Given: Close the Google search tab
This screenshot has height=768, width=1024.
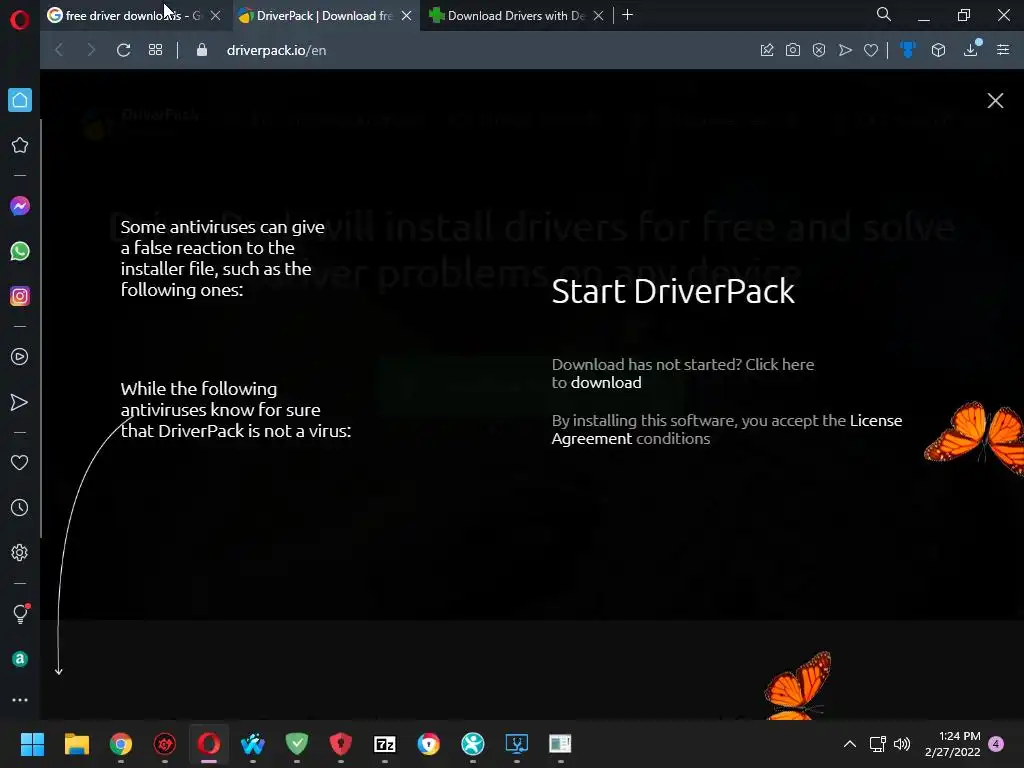Looking at the screenshot, I should pyautogui.click(x=215, y=16).
